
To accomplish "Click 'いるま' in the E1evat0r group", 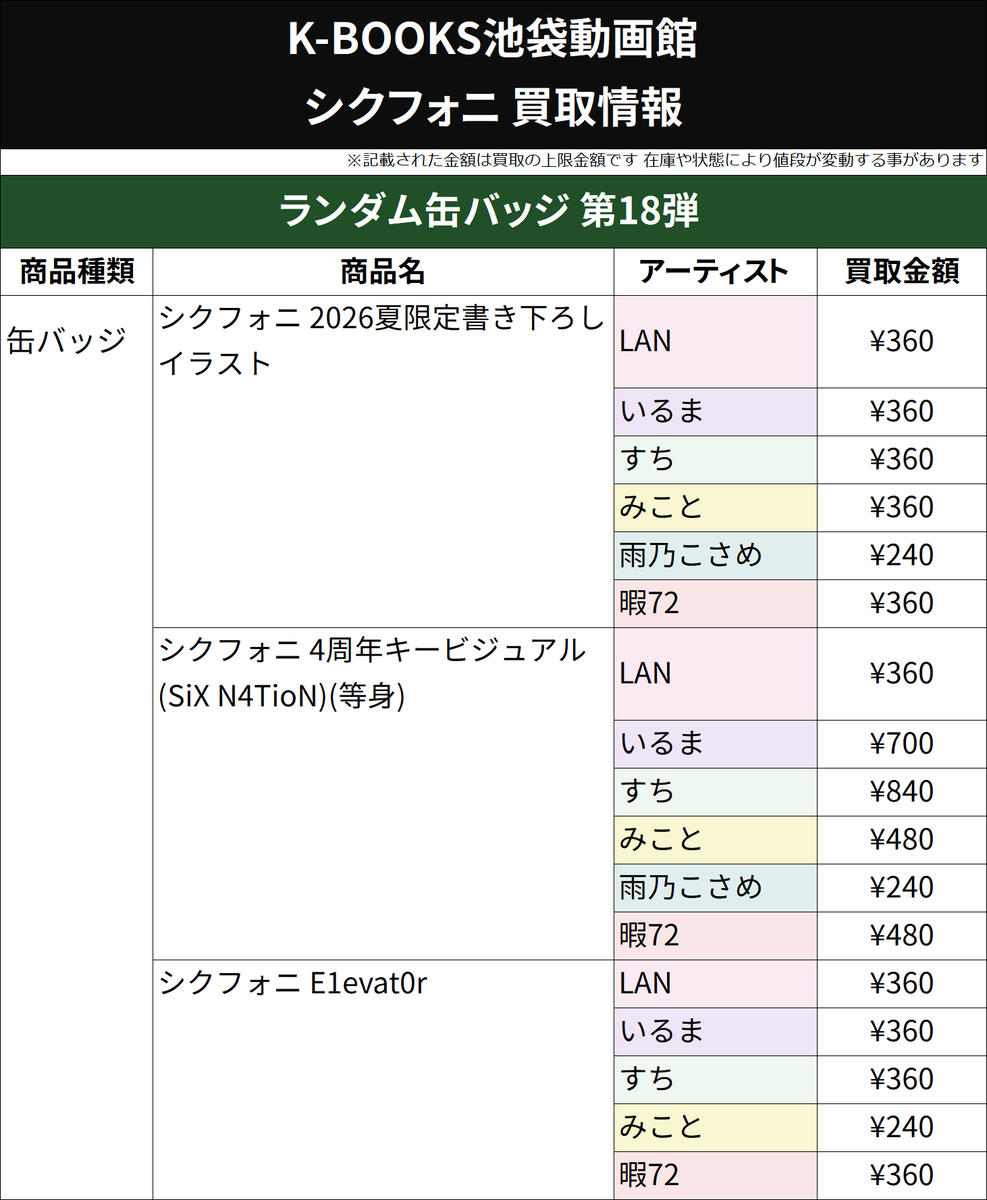I will pos(715,1031).
